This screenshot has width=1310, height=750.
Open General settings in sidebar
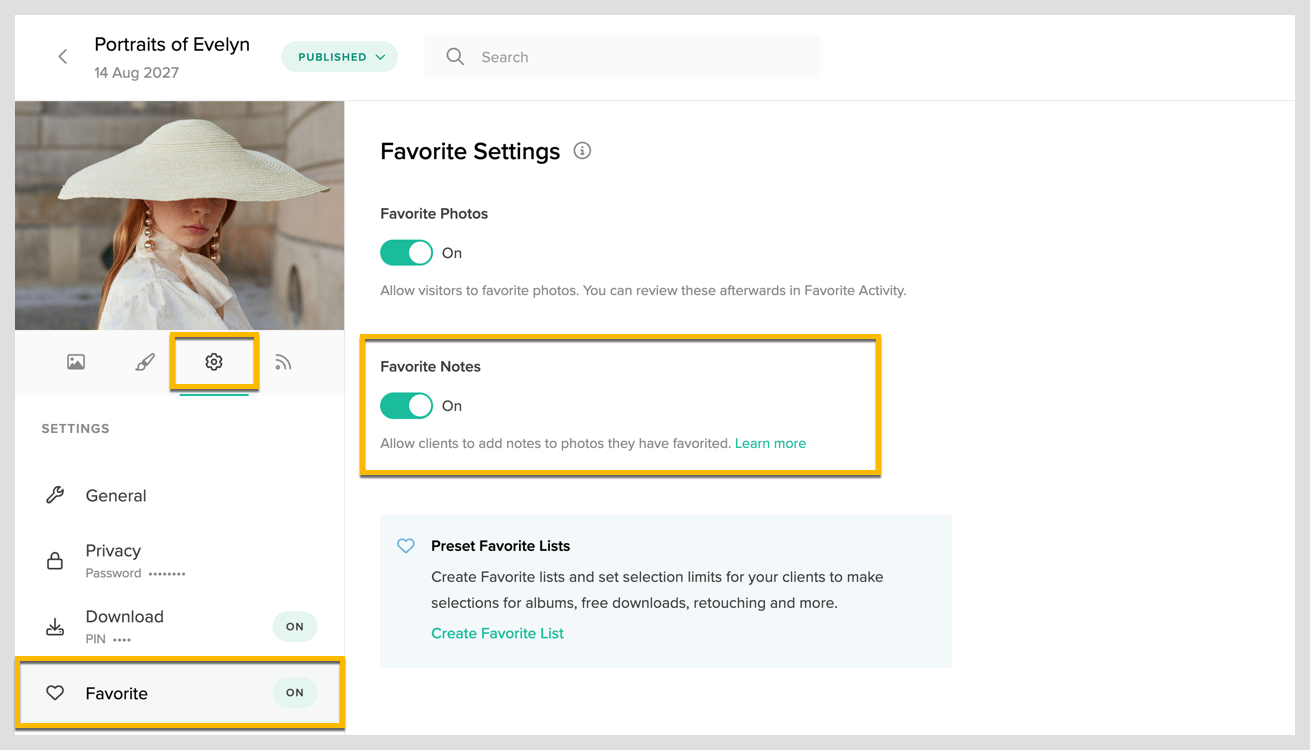point(180,495)
